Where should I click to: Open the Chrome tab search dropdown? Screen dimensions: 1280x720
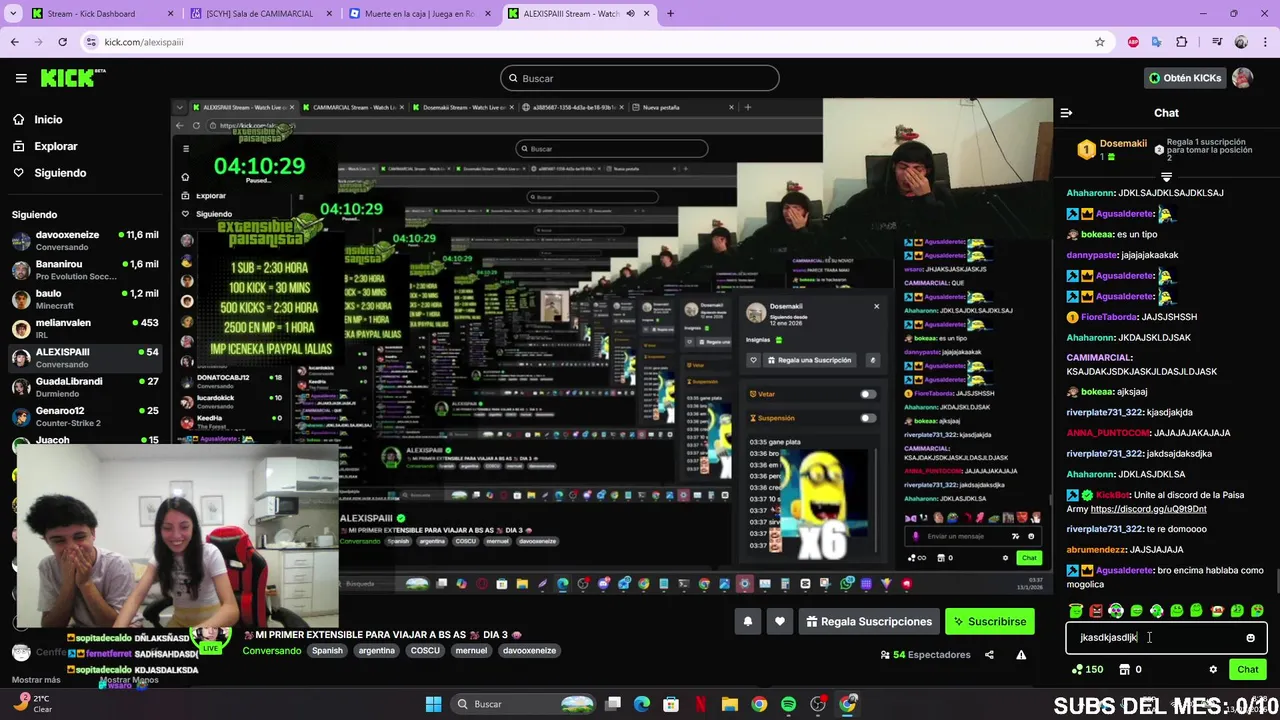tap(14, 14)
